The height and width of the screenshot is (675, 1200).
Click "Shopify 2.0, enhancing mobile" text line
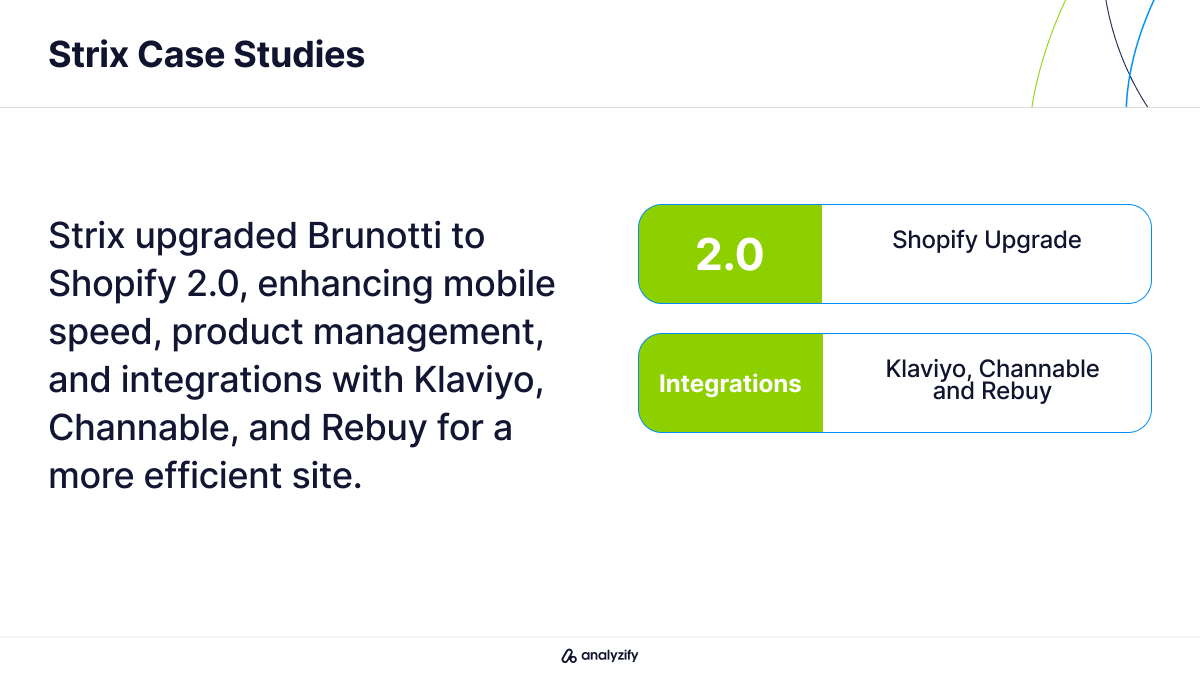[x=301, y=285]
